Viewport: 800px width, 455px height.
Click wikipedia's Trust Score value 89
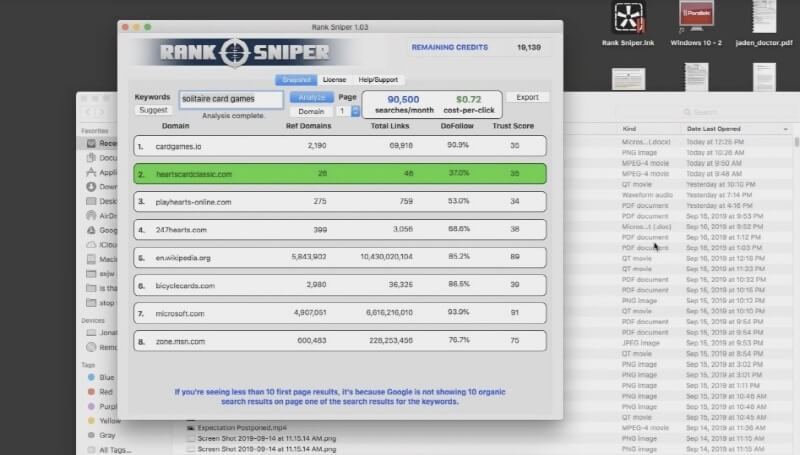(514, 257)
